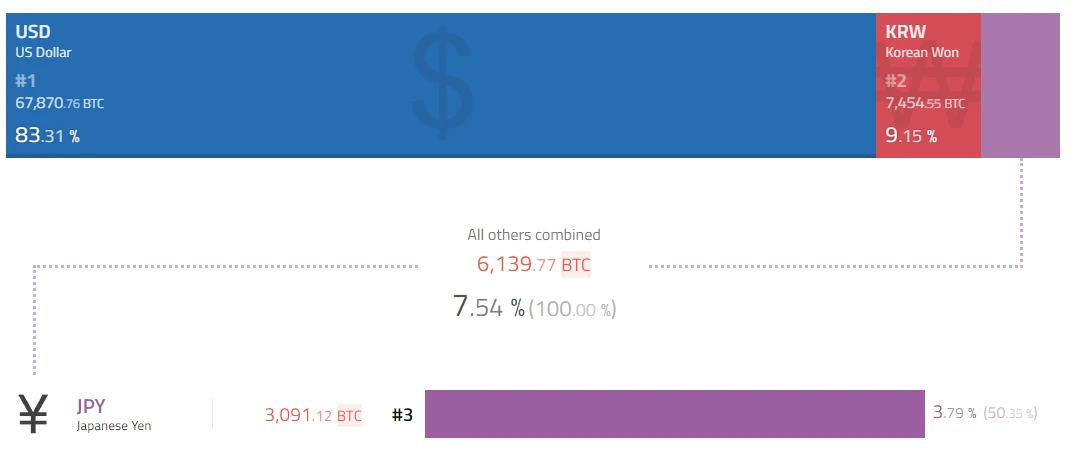Screen dimensions: 1073x457
Task: Select the KRW currency heading
Action: point(904,32)
